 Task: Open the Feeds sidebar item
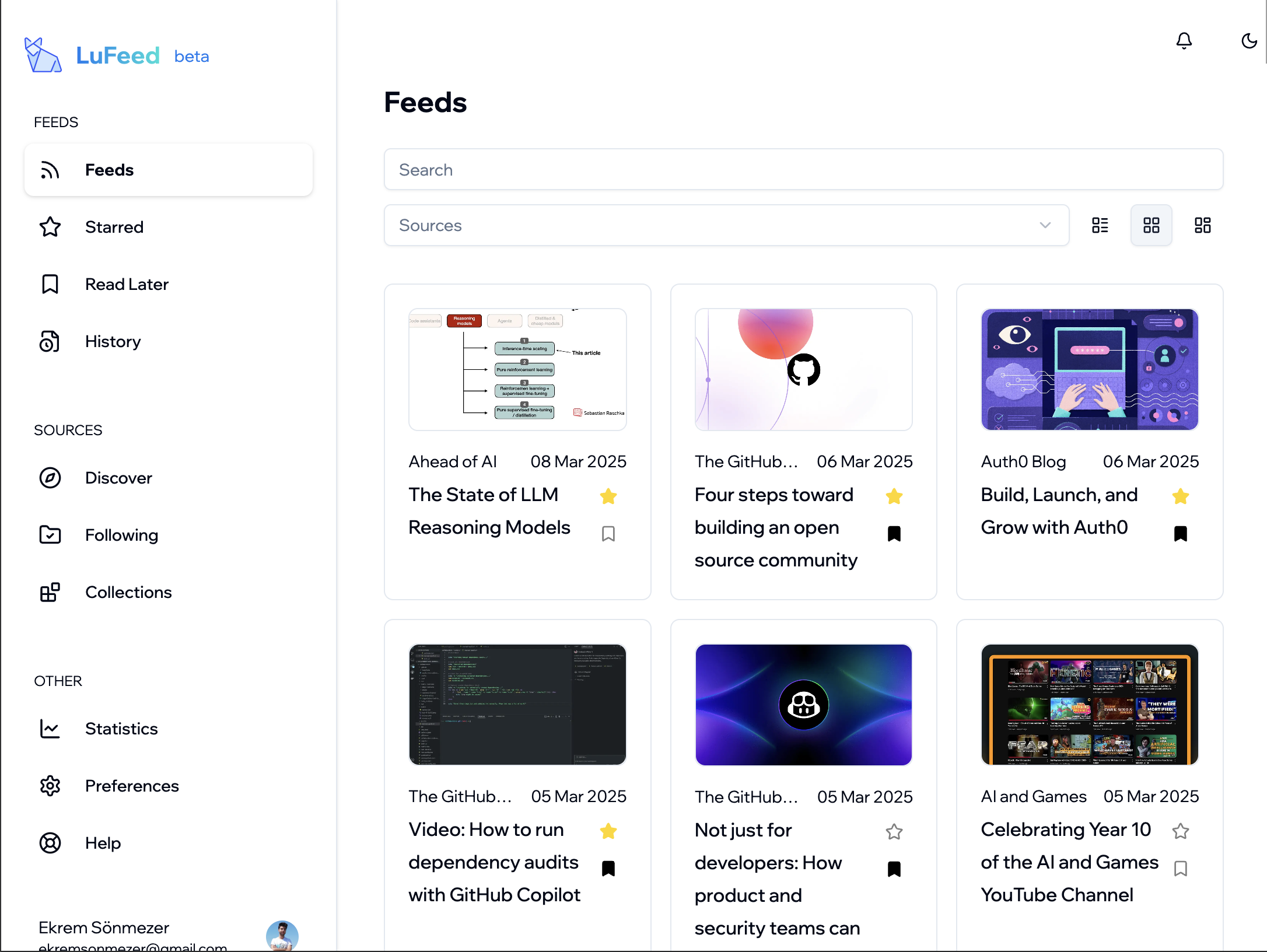click(x=169, y=170)
